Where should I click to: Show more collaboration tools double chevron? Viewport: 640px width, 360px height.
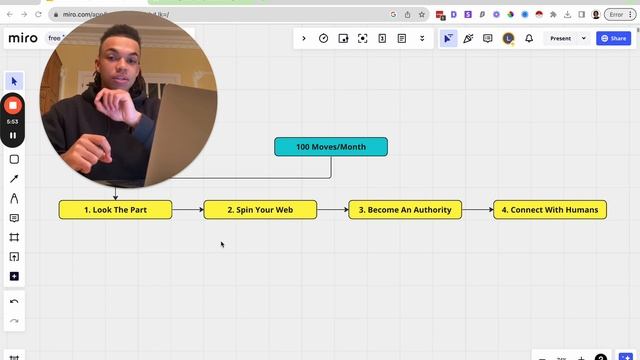(x=422, y=38)
